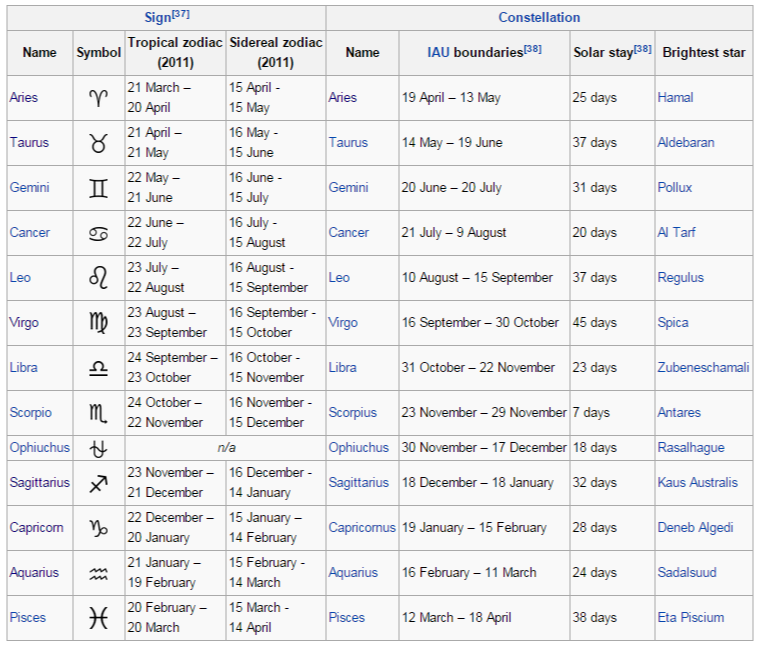The height and width of the screenshot is (646, 759).
Task: Open citation 38 beside Solar stay
Action: [643, 49]
